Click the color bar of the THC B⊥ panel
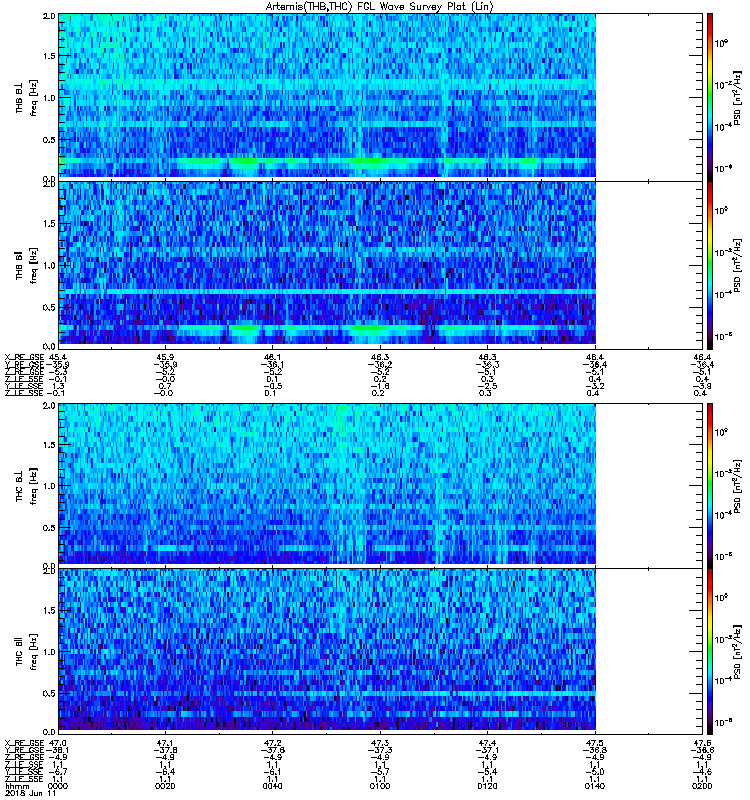The height and width of the screenshot is (800, 750). (710, 485)
